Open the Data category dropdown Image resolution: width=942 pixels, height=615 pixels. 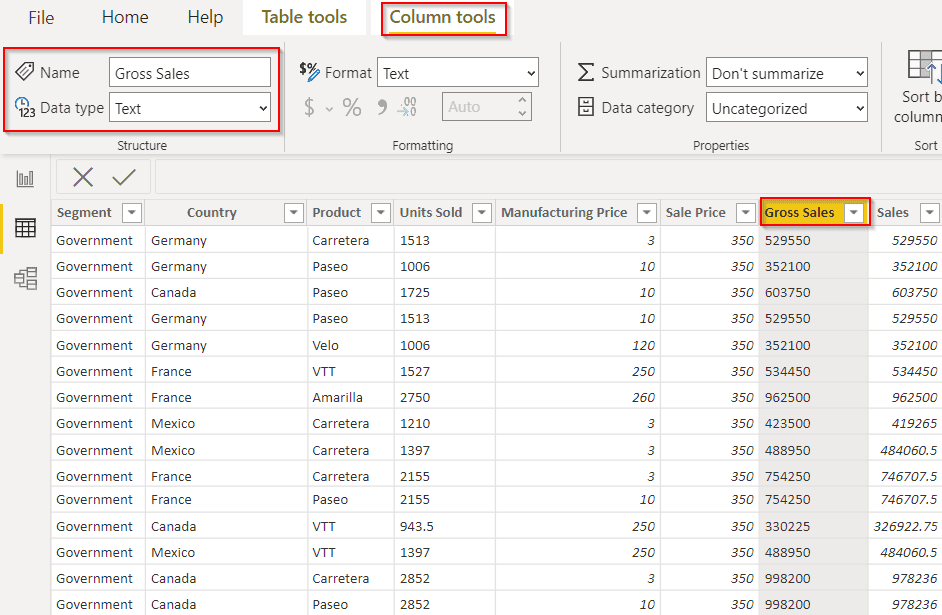click(x=787, y=108)
